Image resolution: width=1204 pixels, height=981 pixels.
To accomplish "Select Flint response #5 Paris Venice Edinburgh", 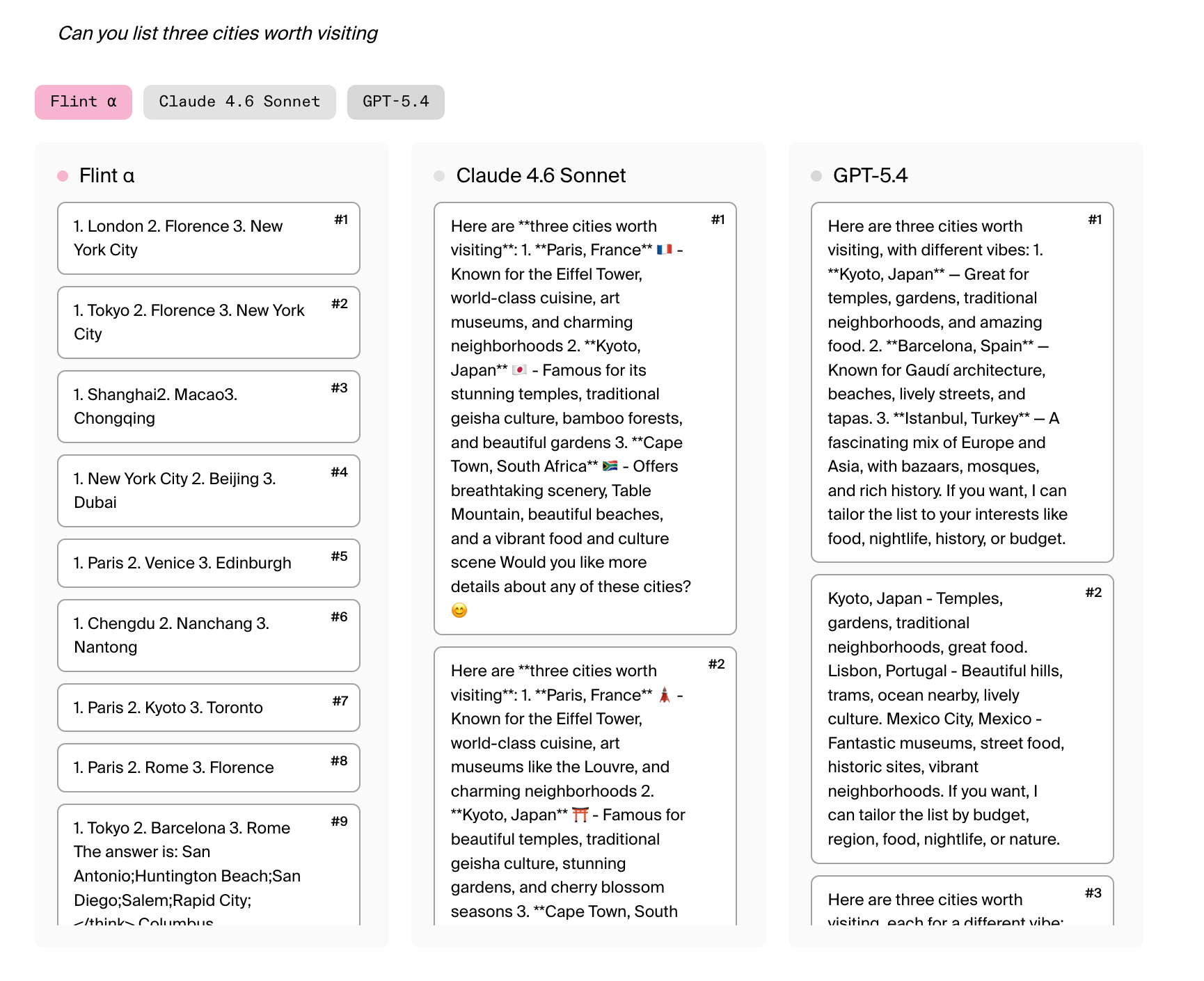I will [209, 564].
